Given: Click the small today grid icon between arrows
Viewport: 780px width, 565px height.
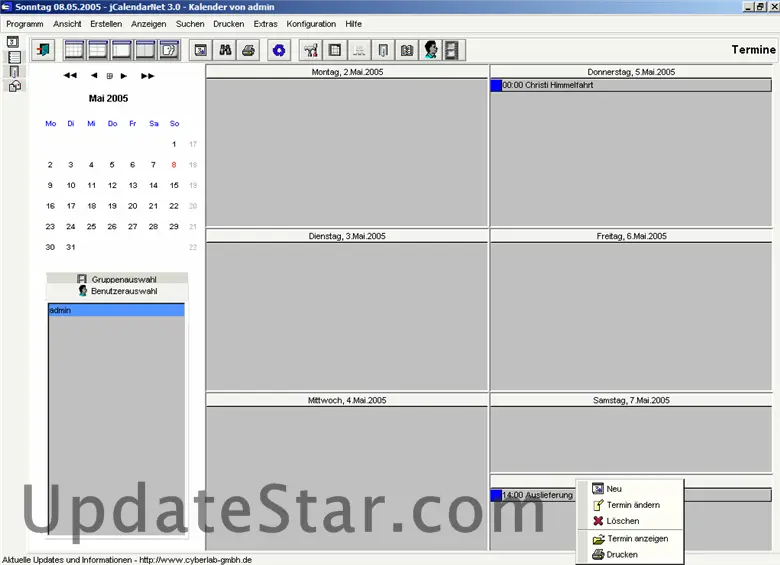Looking at the screenshot, I should coord(109,76).
